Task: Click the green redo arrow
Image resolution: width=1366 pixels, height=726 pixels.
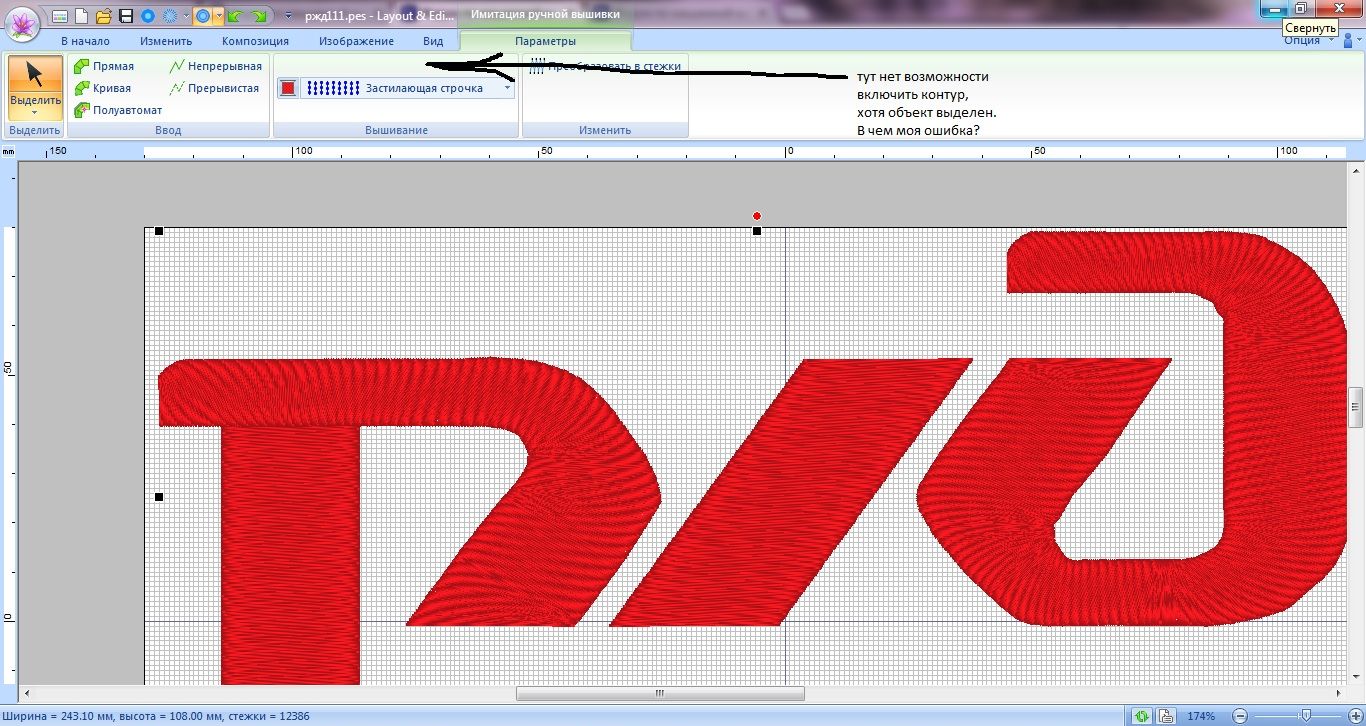Action: [x=259, y=16]
